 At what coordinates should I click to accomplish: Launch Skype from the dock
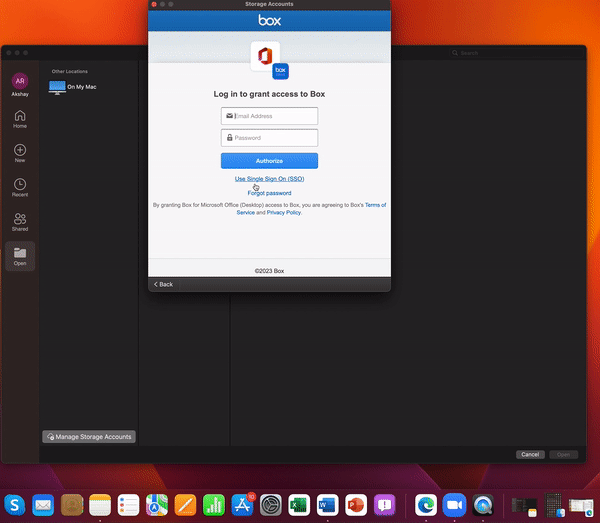(x=15, y=505)
